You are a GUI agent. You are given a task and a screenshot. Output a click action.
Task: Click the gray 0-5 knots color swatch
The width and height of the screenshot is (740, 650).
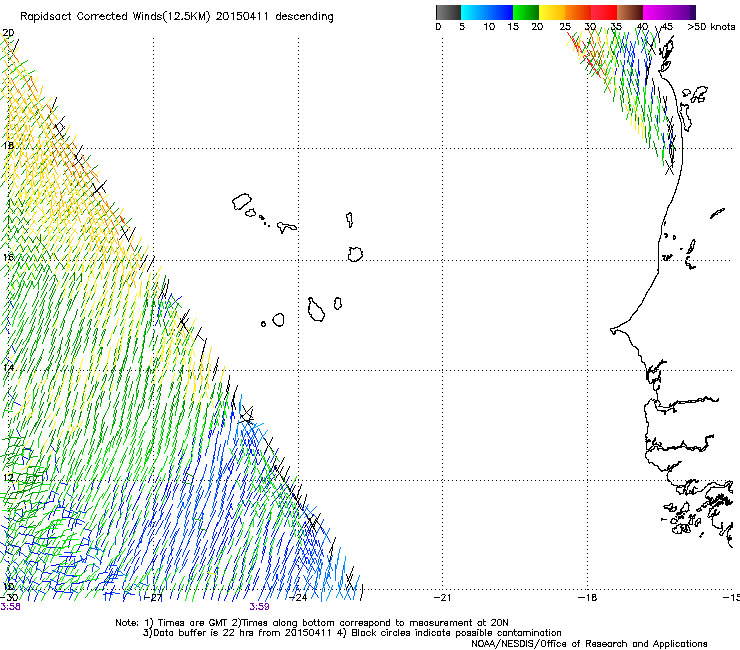coord(448,12)
